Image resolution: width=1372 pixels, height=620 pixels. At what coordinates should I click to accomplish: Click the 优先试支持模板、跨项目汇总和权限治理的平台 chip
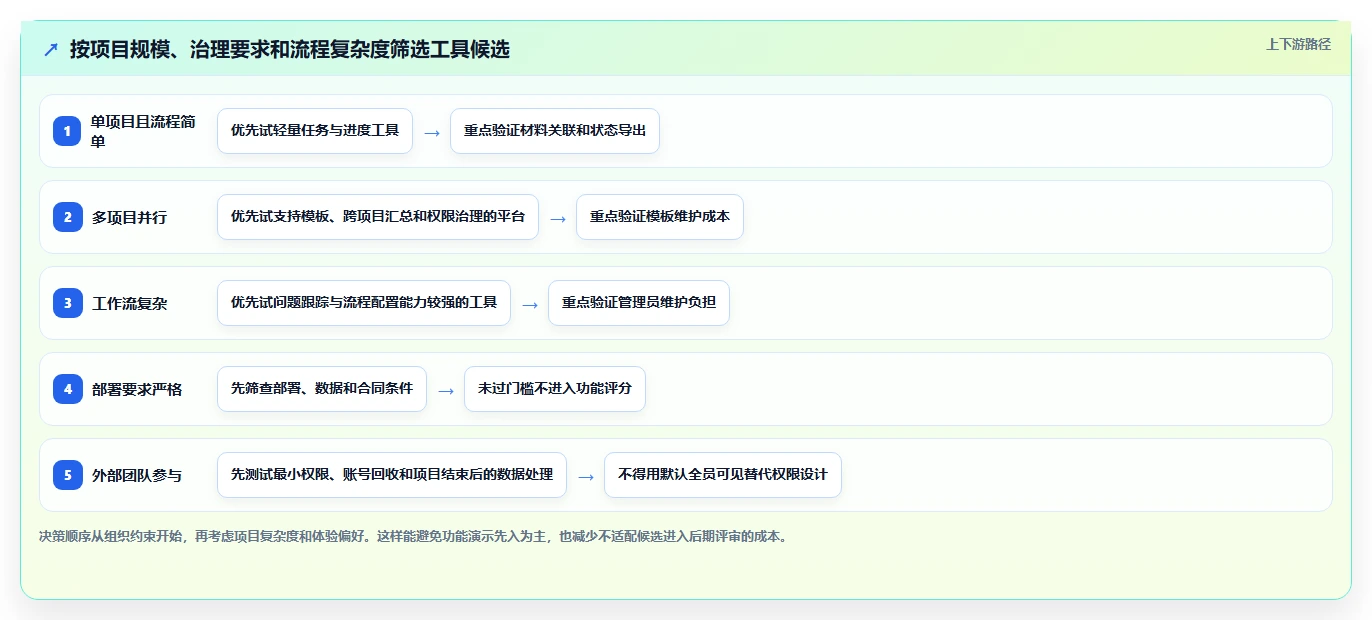pyautogui.click(x=378, y=217)
